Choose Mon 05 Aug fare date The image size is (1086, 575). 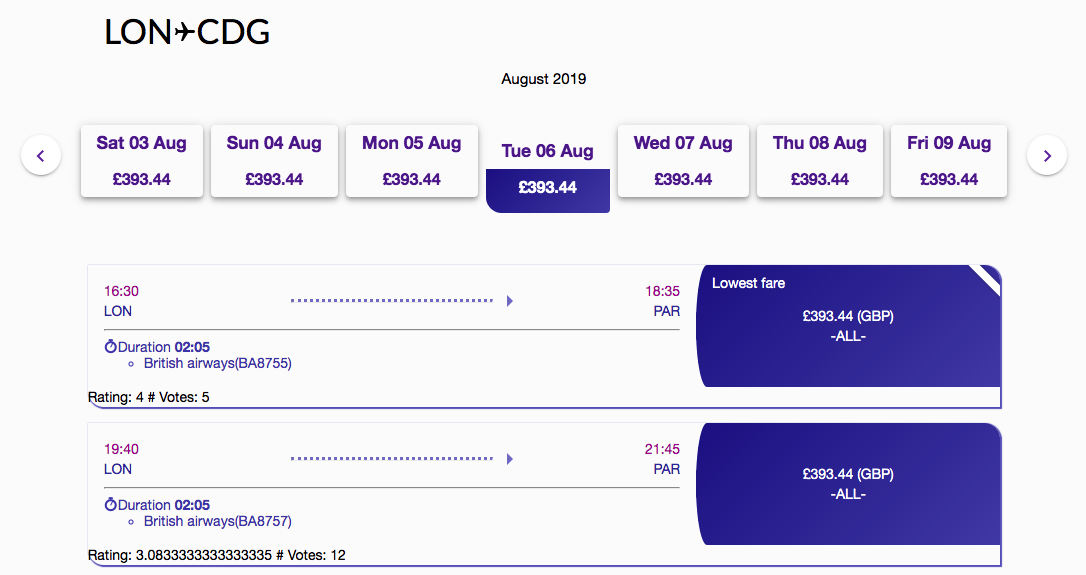click(x=411, y=161)
